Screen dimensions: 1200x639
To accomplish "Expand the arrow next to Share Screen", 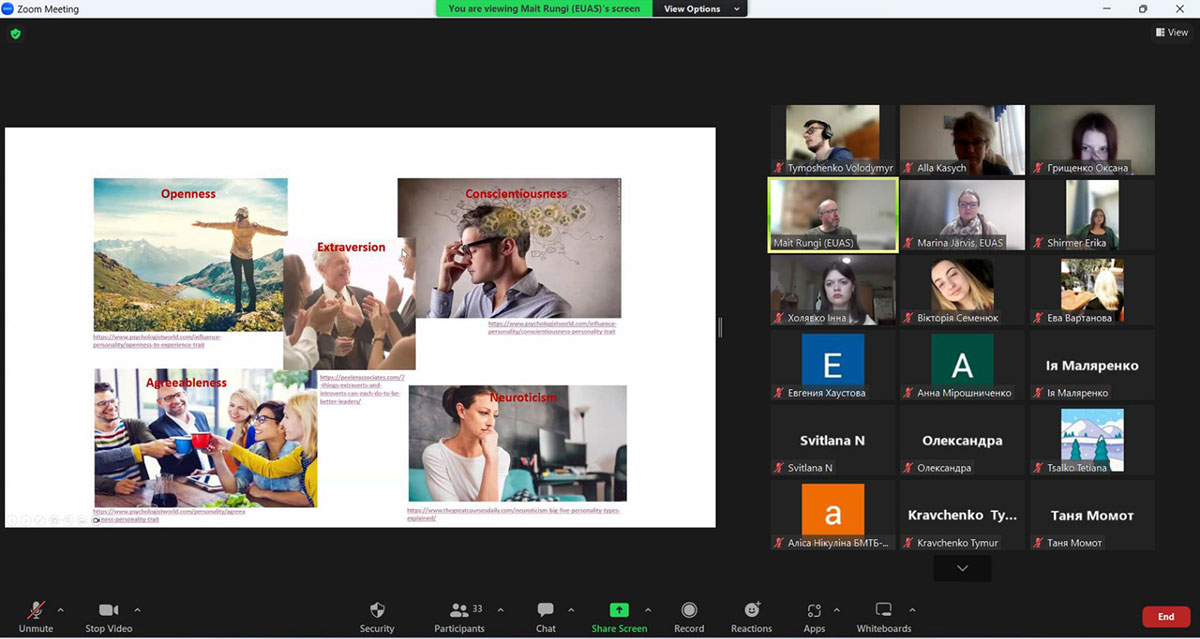I will (648, 609).
